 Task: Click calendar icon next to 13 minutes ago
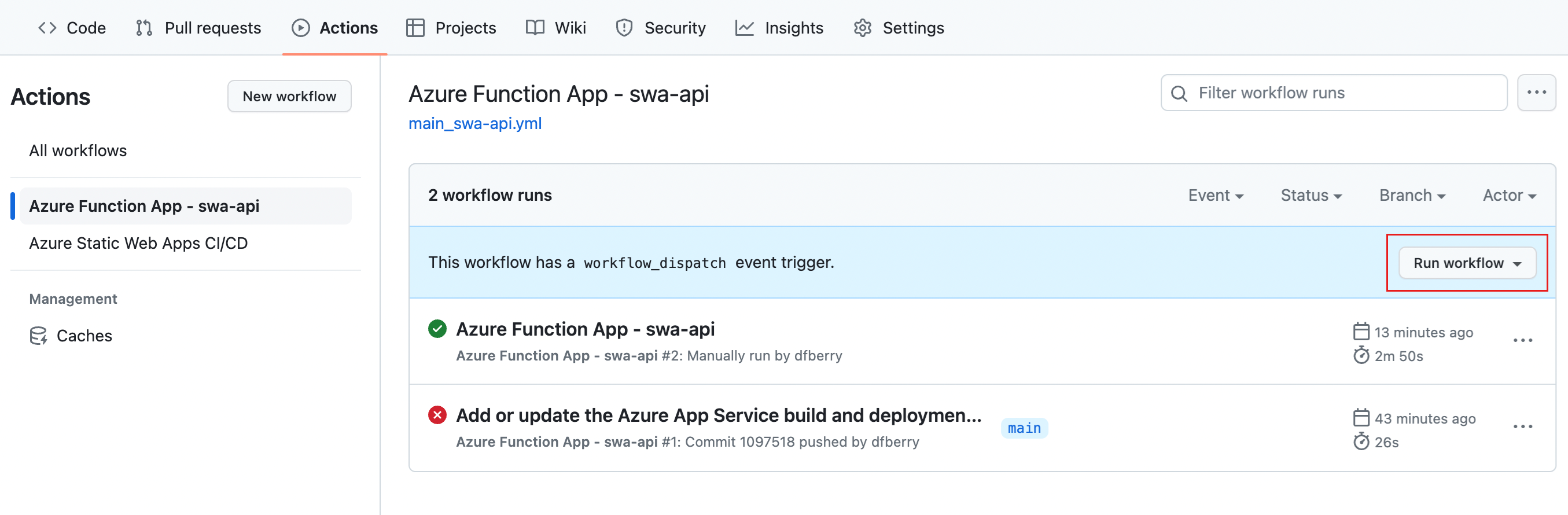pyautogui.click(x=1361, y=332)
